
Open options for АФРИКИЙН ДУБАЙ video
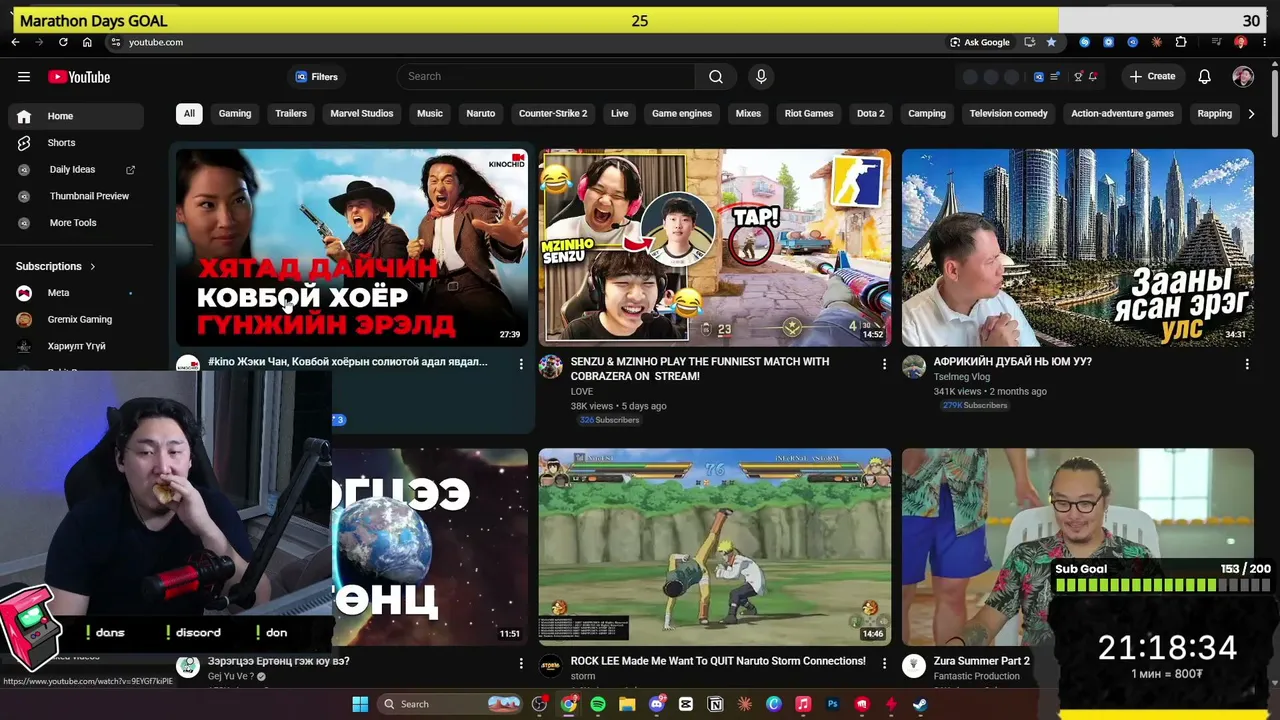pyautogui.click(x=1247, y=364)
